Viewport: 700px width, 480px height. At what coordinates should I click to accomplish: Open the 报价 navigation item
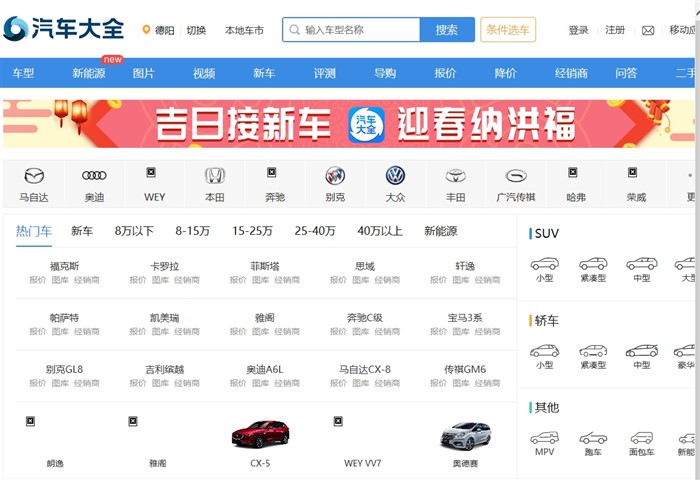point(445,73)
